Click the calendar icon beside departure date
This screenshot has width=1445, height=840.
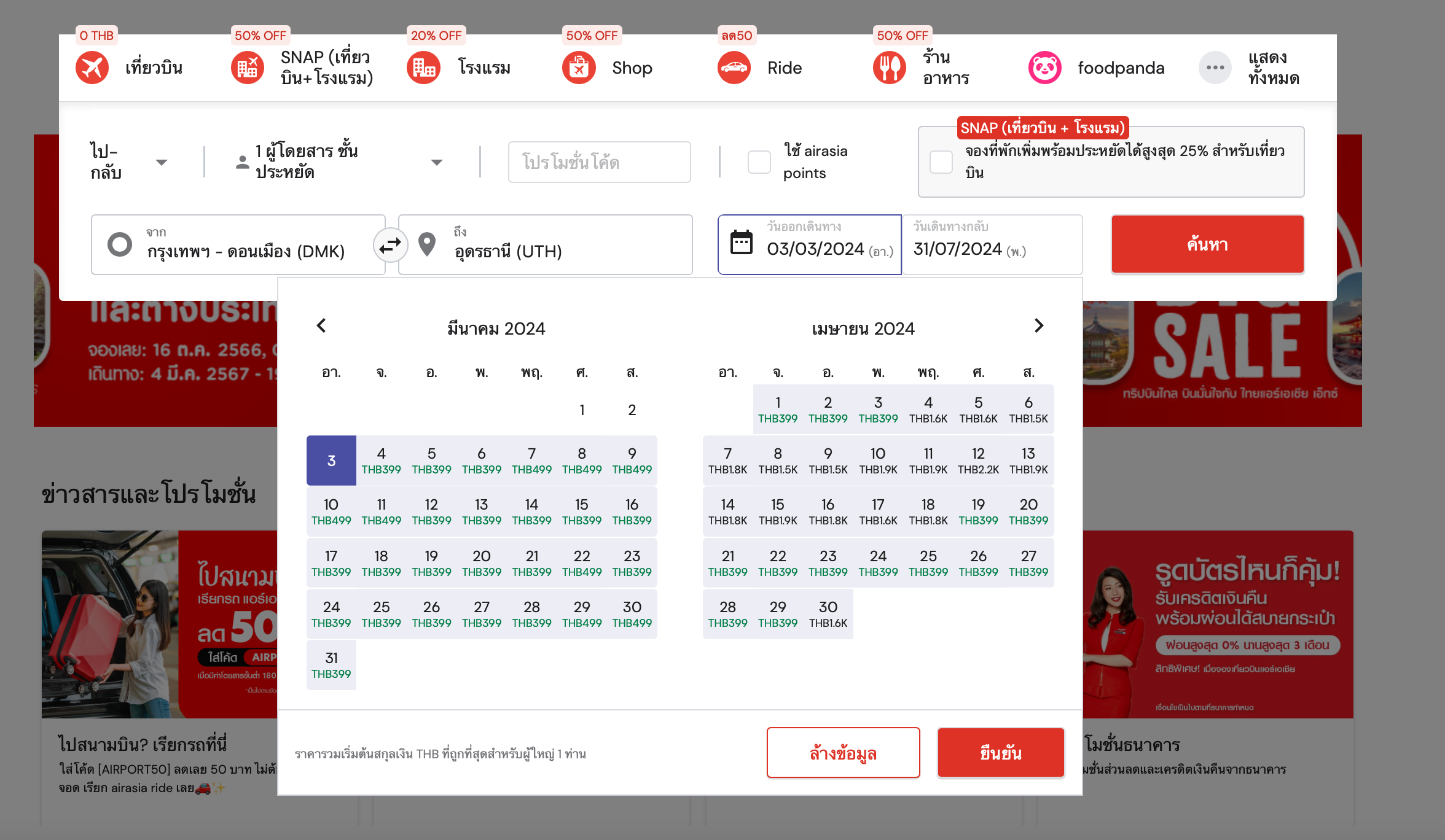click(742, 242)
